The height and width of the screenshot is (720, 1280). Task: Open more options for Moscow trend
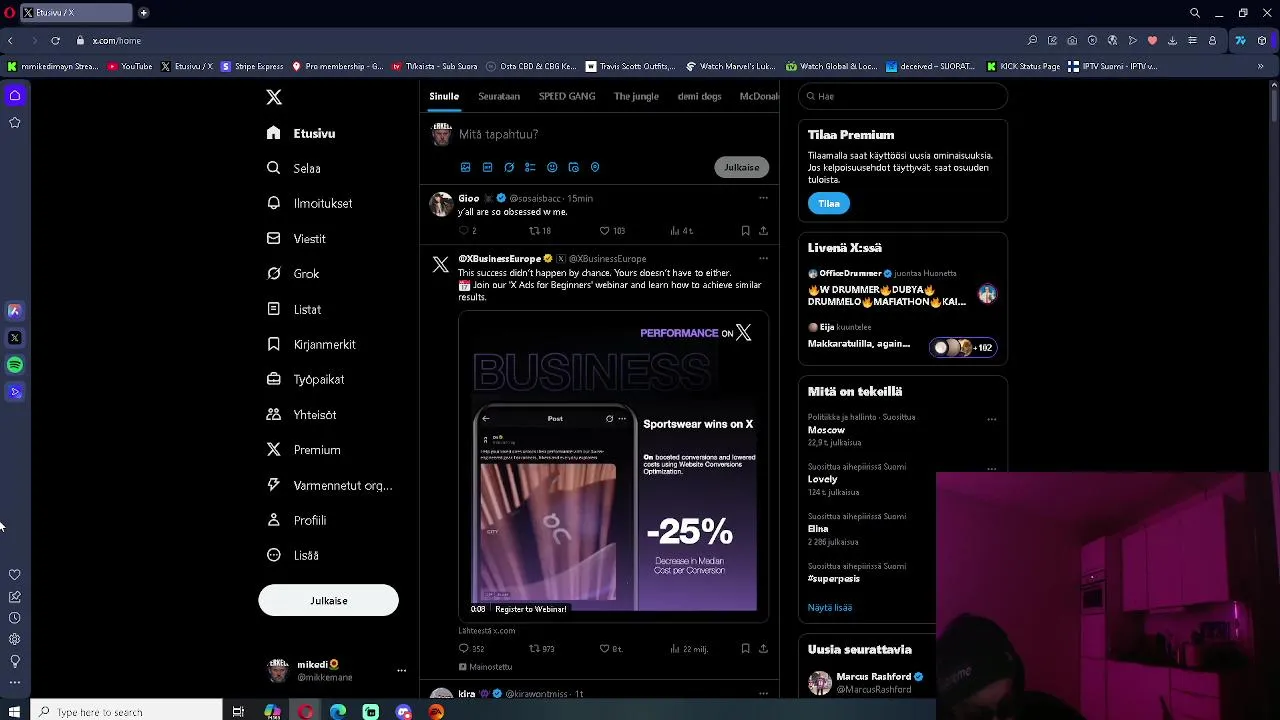coord(992,419)
